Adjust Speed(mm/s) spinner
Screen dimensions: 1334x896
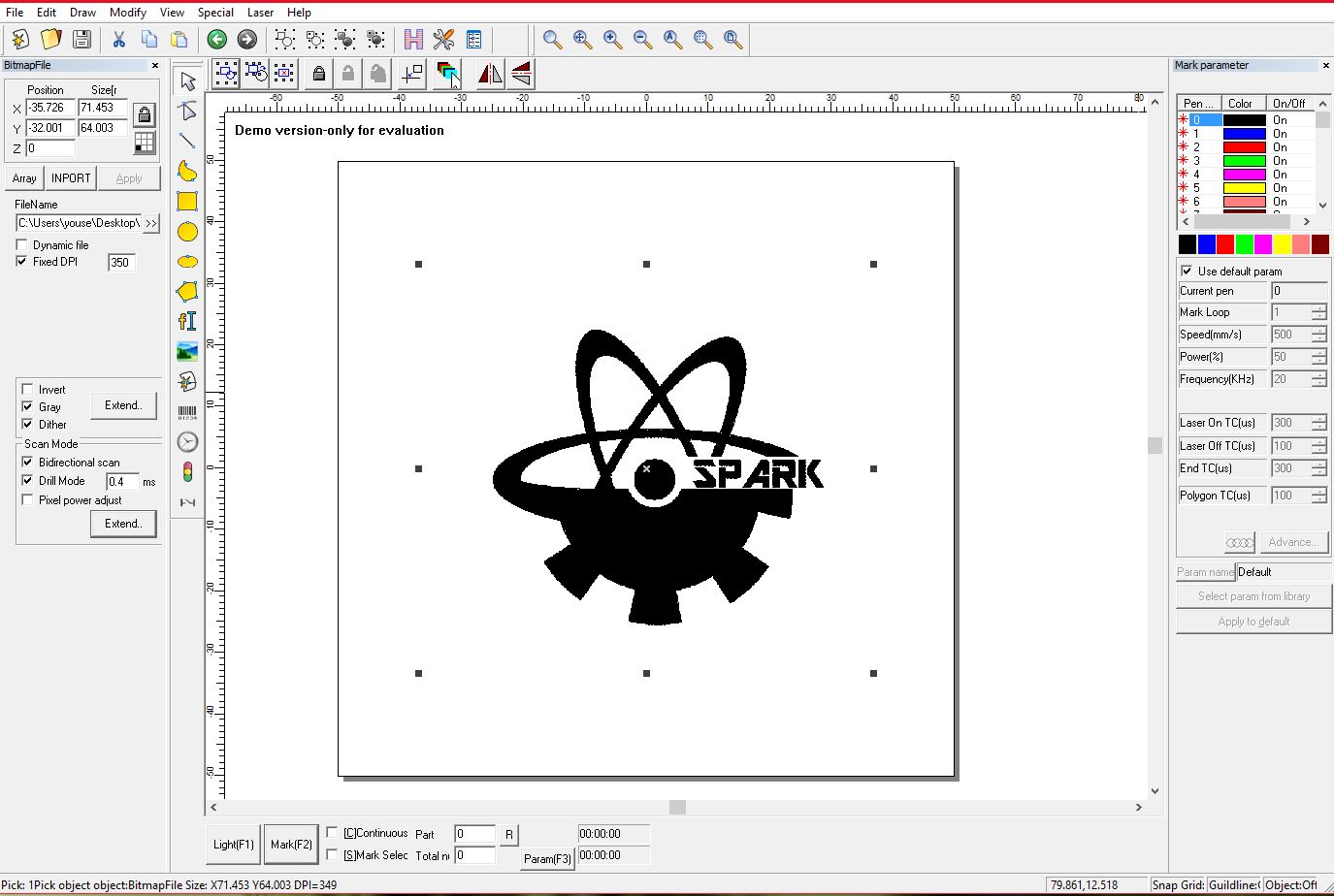(x=1318, y=335)
